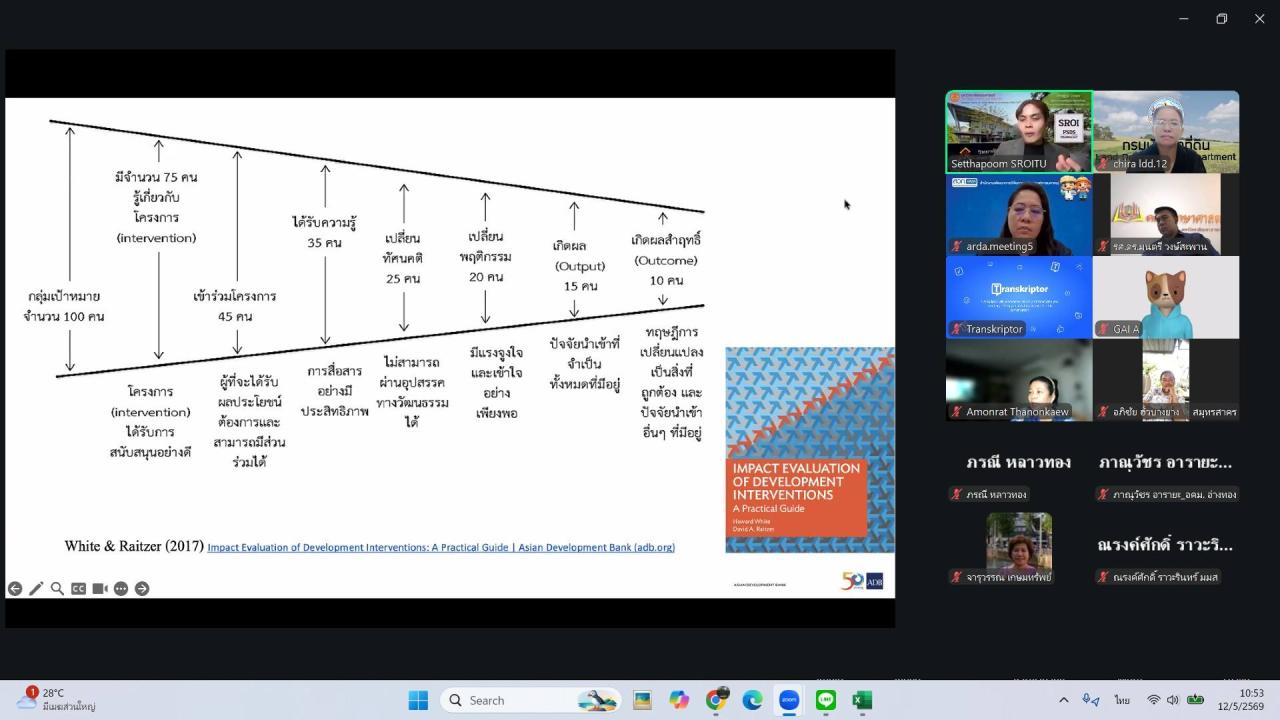Viewport: 1280px width, 720px height.
Task: Open the Windows Start menu
Action: [x=418, y=700]
